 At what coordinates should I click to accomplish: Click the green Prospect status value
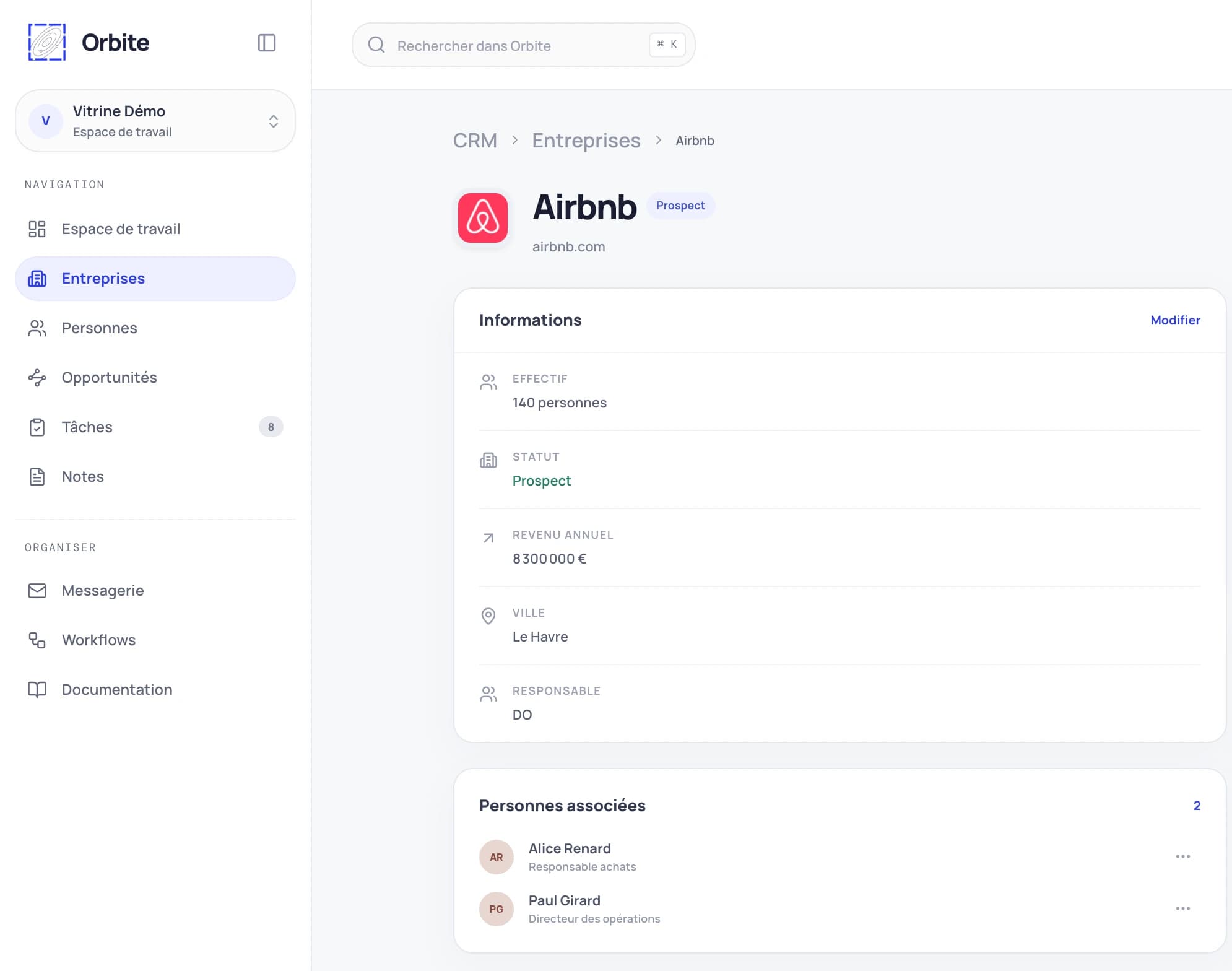click(x=542, y=481)
